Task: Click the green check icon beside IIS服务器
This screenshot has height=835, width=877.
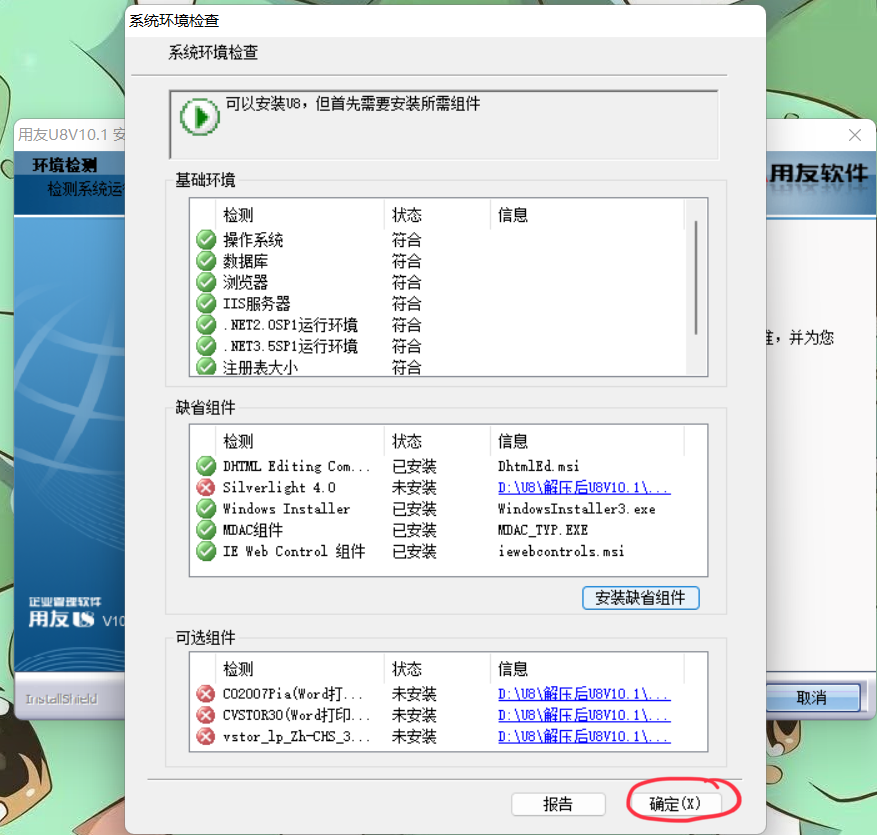Action: 206,303
